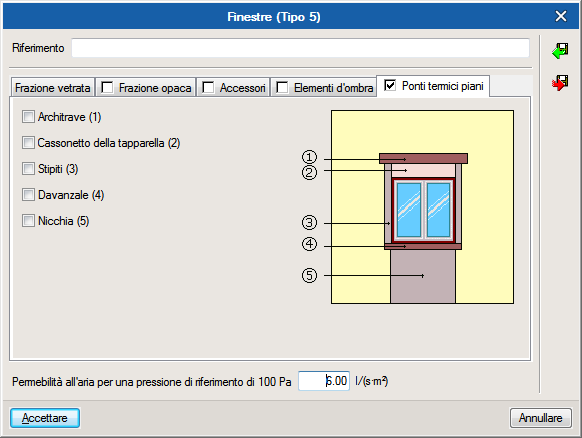Check the Nicchia (5) box
Screen dimensions: 582x438
(x=28, y=220)
